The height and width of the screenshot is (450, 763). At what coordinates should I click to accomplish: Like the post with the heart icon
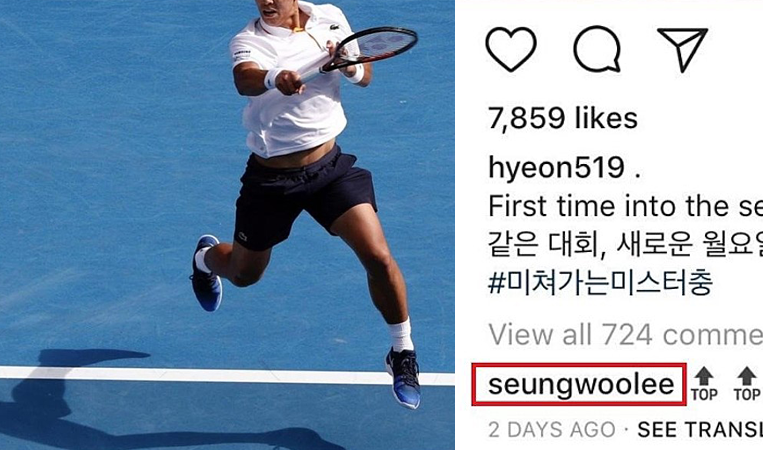point(511,49)
